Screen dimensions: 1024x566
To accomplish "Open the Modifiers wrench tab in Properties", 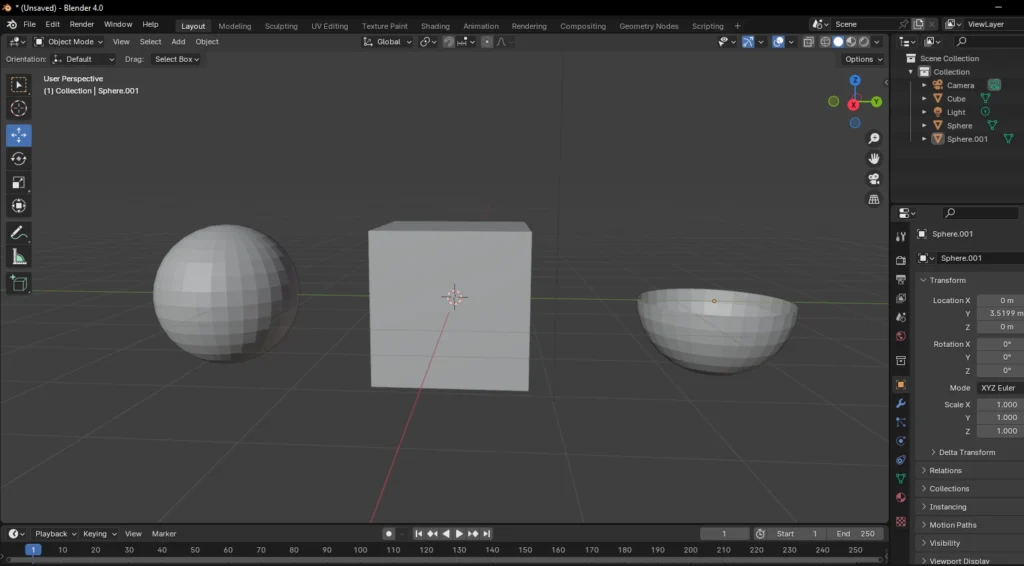I will click(901, 403).
